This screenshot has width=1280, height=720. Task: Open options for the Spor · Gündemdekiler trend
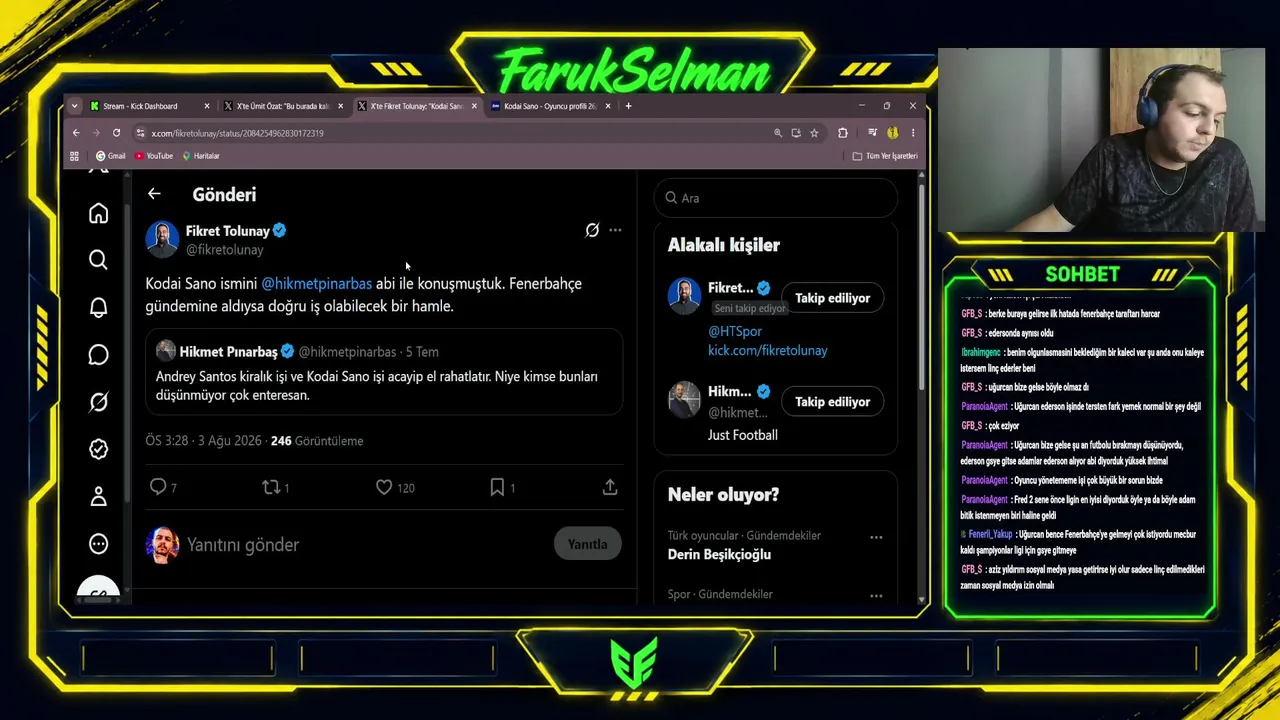point(876,596)
